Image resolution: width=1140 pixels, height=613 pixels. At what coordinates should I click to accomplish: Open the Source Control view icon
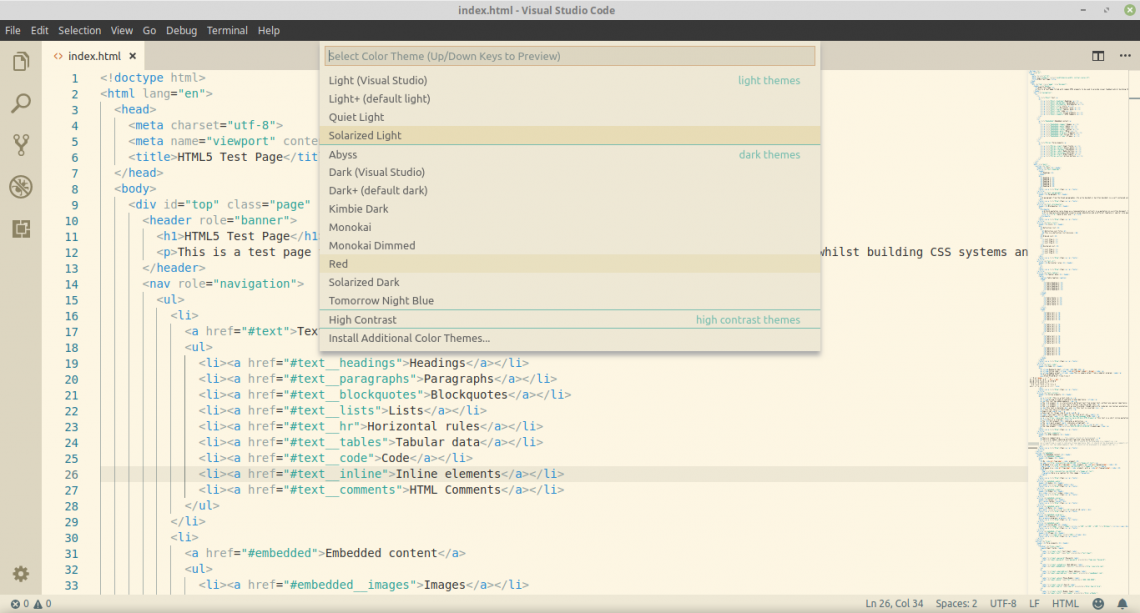pyautogui.click(x=20, y=145)
